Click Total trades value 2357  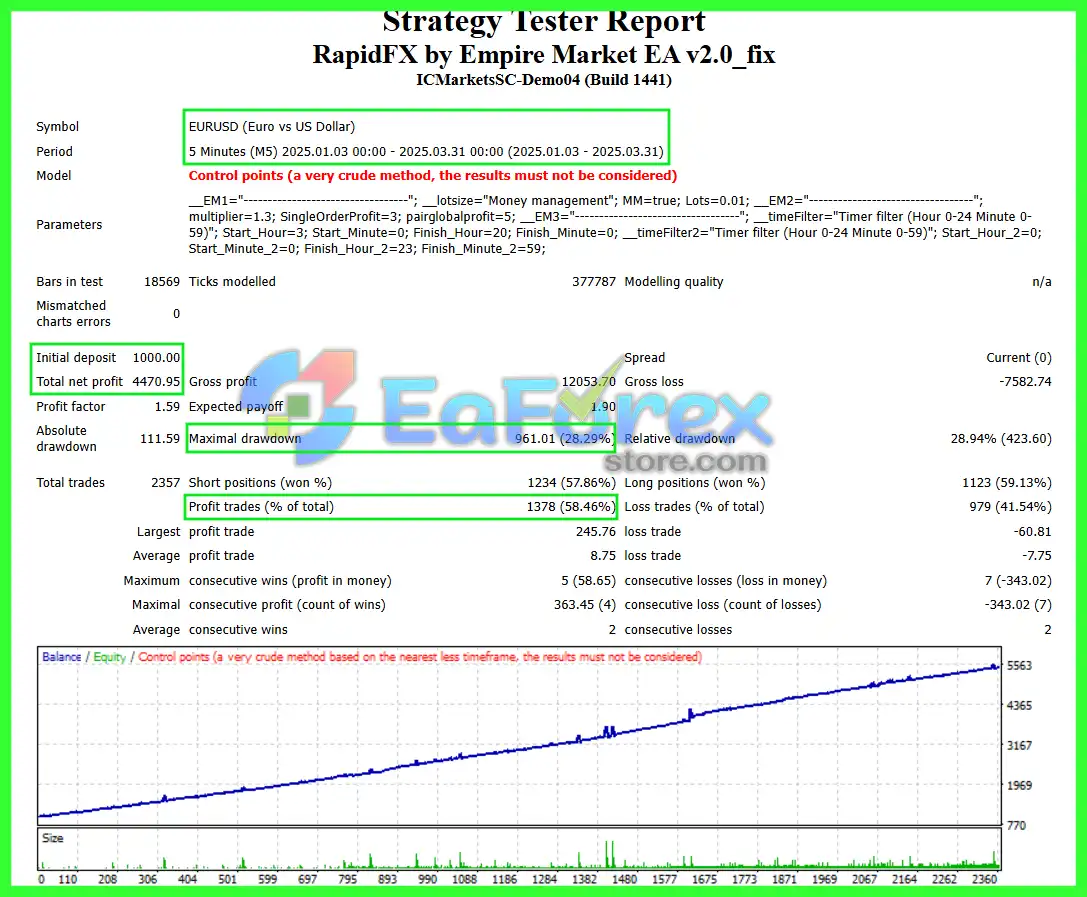click(x=166, y=483)
